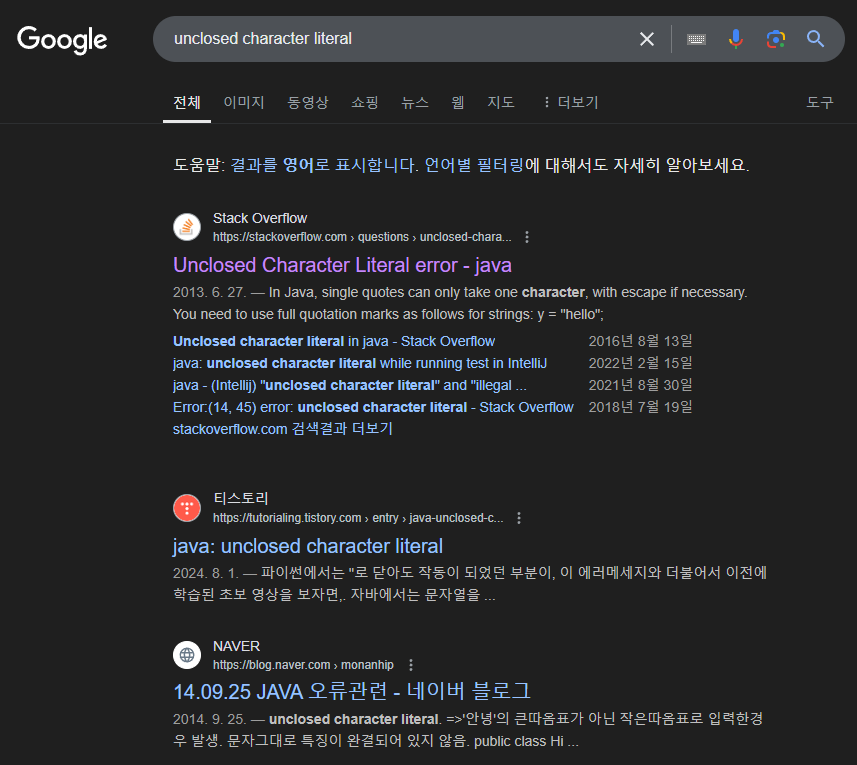Click the Tistory red favicon
The width and height of the screenshot is (857, 765).
(x=187, y=508)
